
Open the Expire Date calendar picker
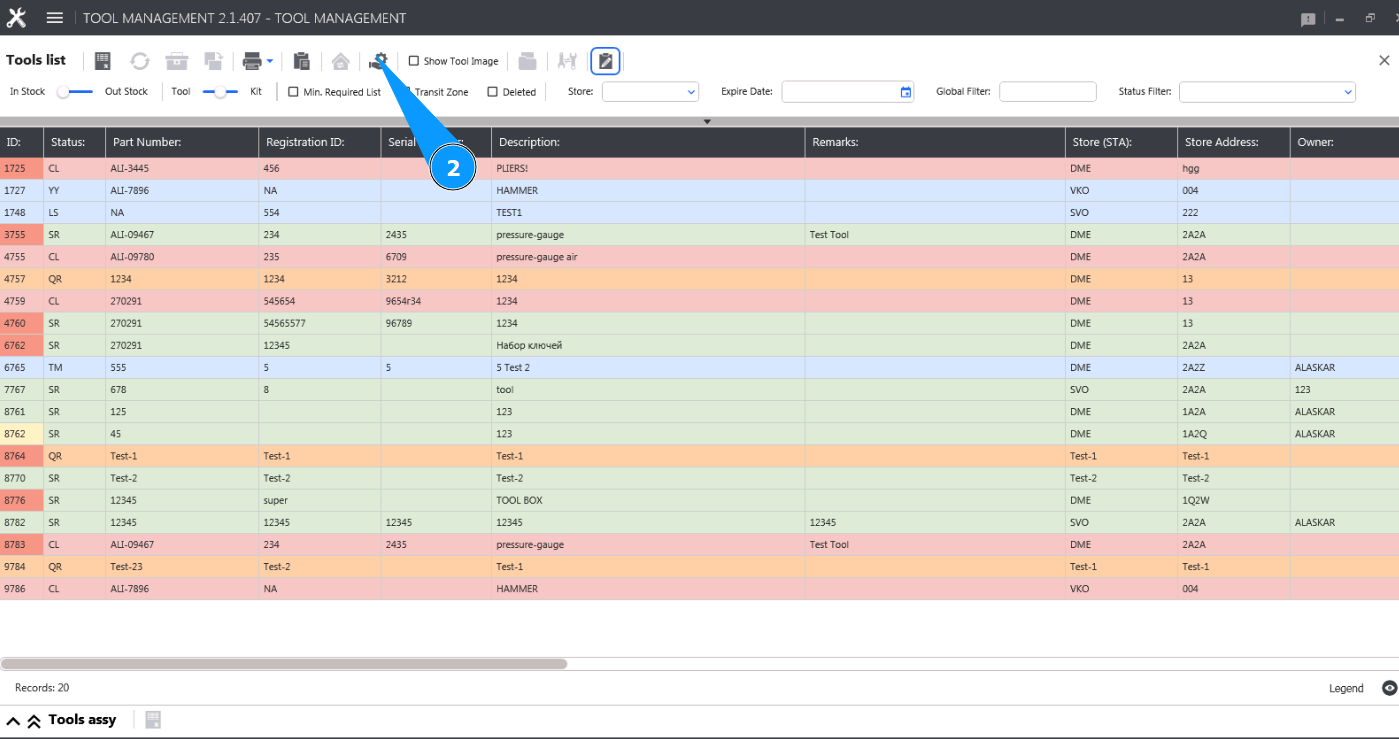click(x=906, y=92)
